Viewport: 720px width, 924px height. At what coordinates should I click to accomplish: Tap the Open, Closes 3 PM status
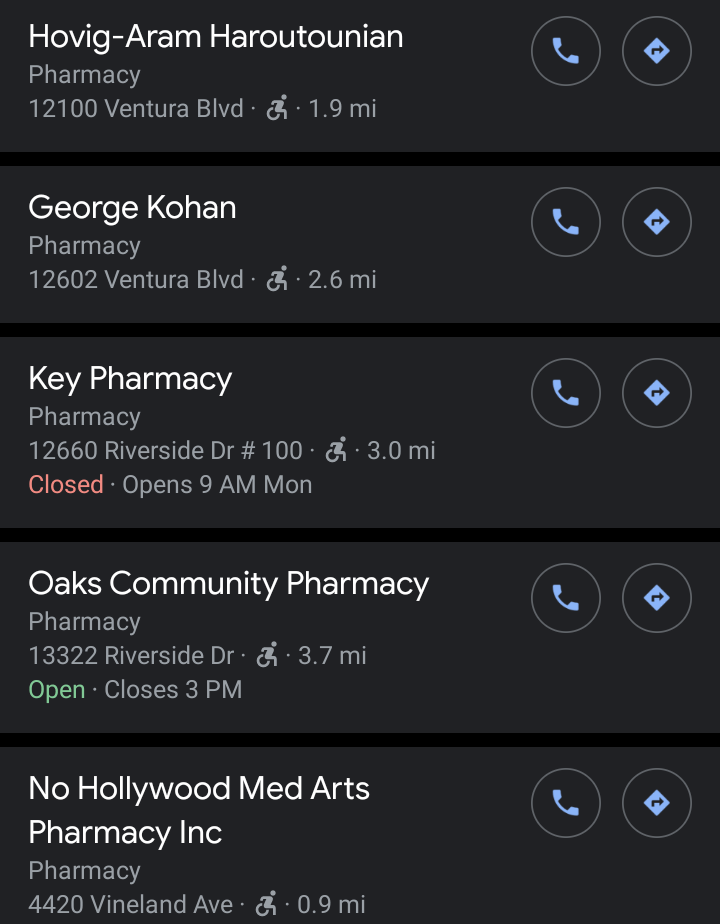135,690
